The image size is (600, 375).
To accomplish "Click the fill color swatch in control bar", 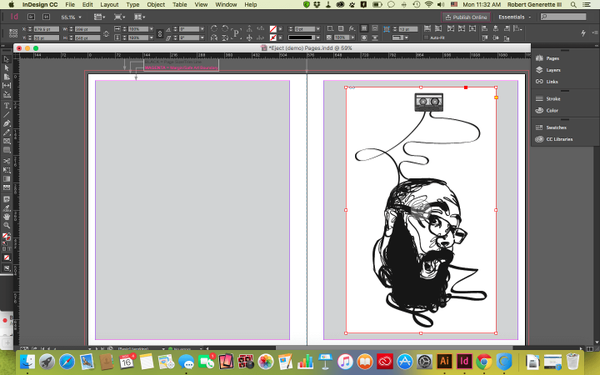I will tap(273, 29).
